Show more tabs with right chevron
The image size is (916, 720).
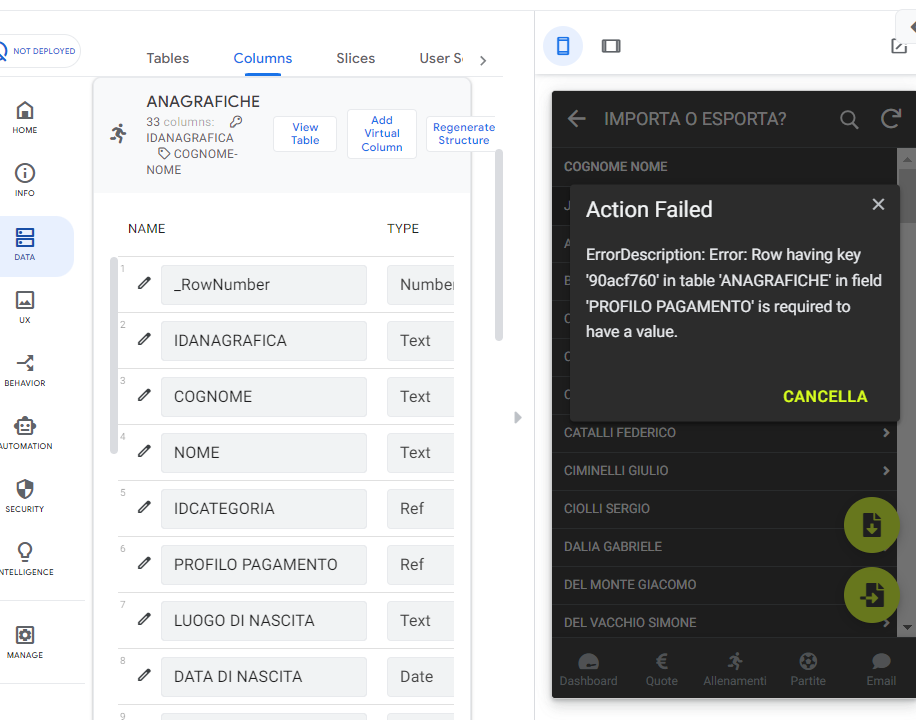[x=483, y=60]
